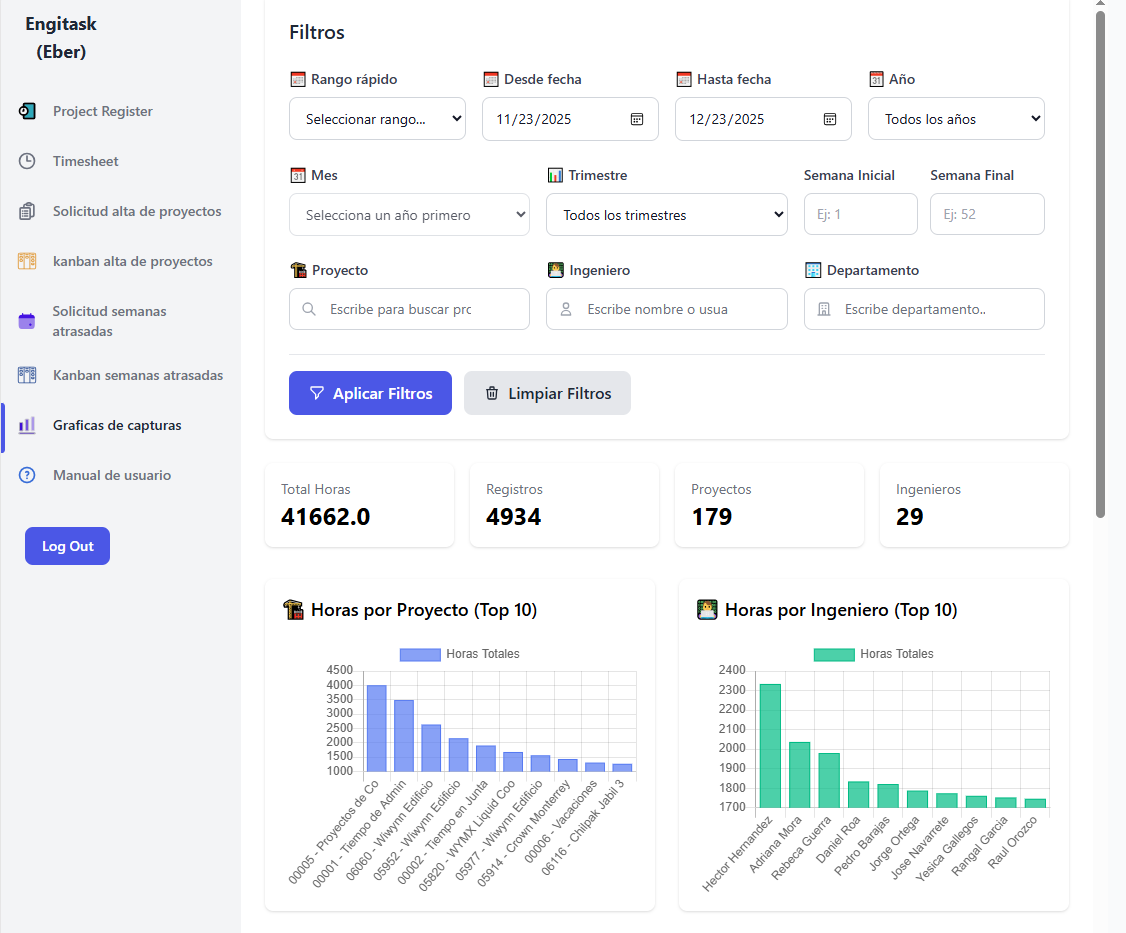The image size is (1126, 933).
Task: Open the Trimestre dropdown
Action: click(x=666, y=215)
